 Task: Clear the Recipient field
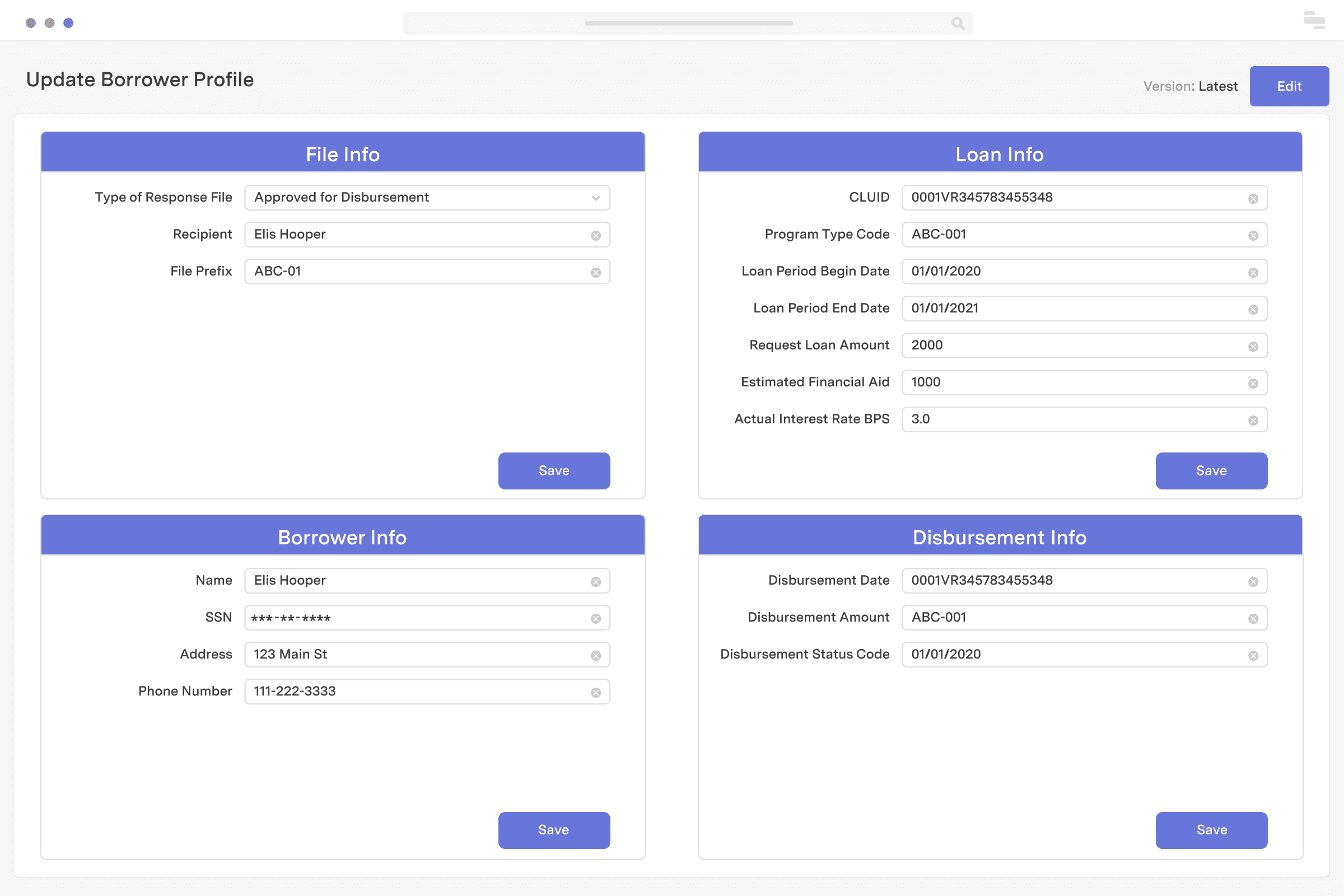tap(596, 234)
